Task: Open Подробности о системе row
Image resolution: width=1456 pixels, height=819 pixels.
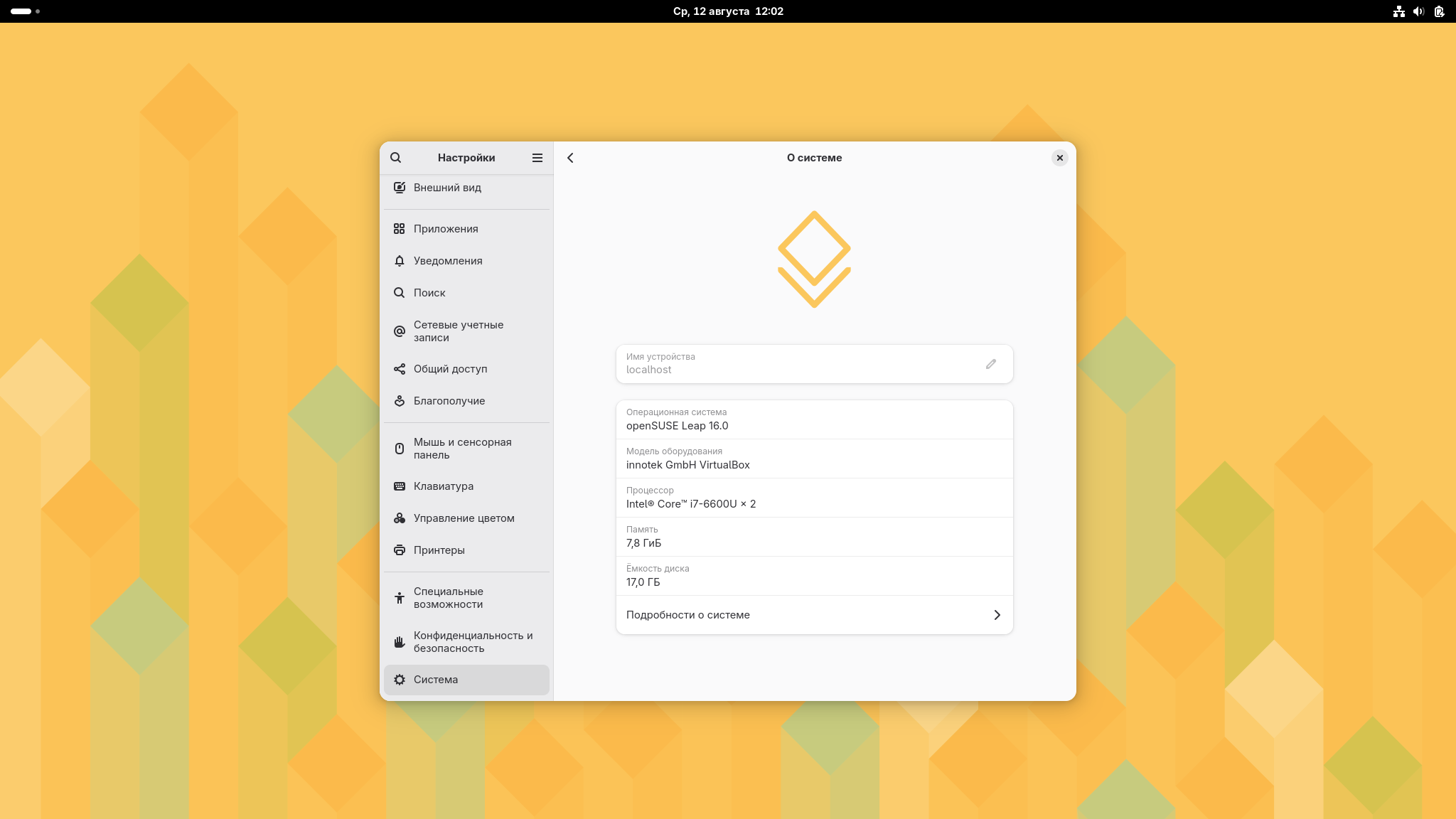Action: click(x=815, y=615)
